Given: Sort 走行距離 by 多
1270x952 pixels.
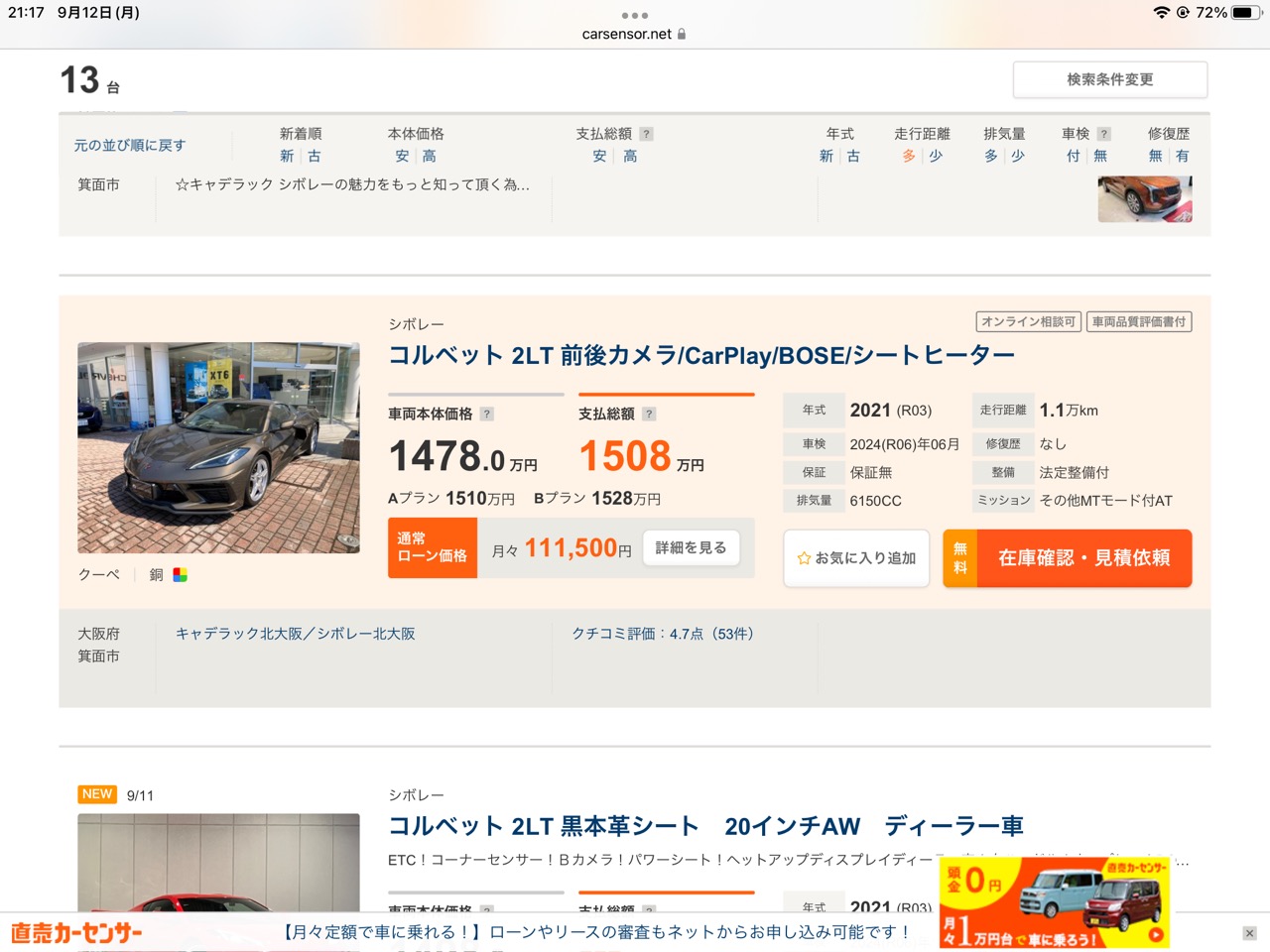Looking at the screenshot, I should click(x=909, y=156).
